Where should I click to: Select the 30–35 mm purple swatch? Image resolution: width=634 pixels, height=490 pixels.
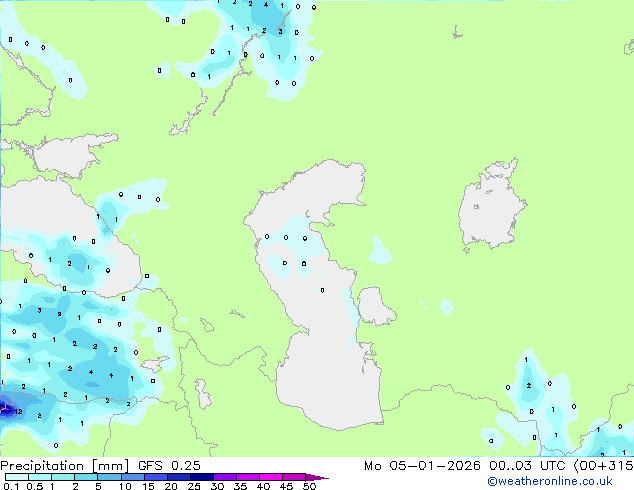click(x=224, y=477)
